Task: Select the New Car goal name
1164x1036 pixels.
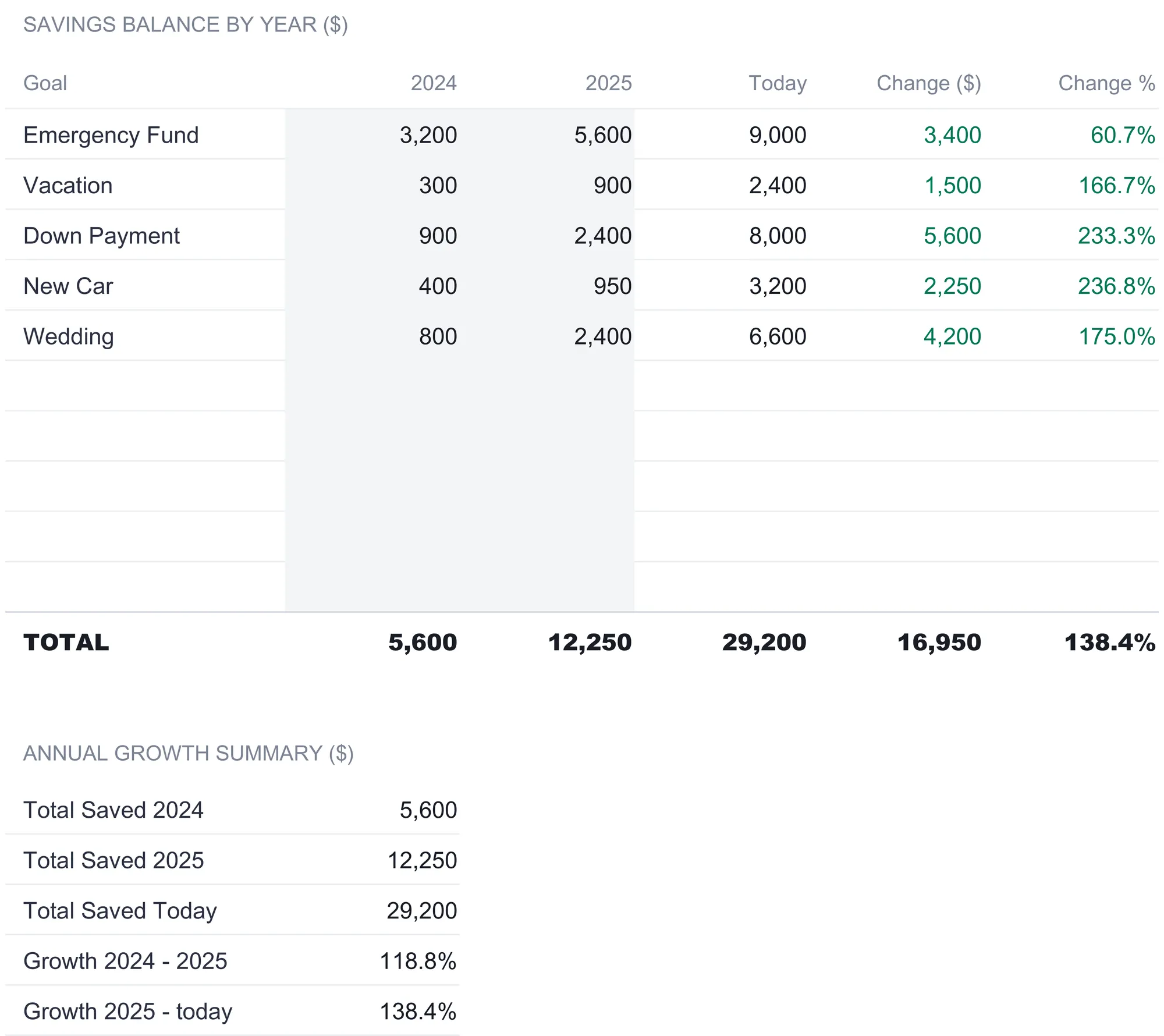Action: [x=68, y=286]
